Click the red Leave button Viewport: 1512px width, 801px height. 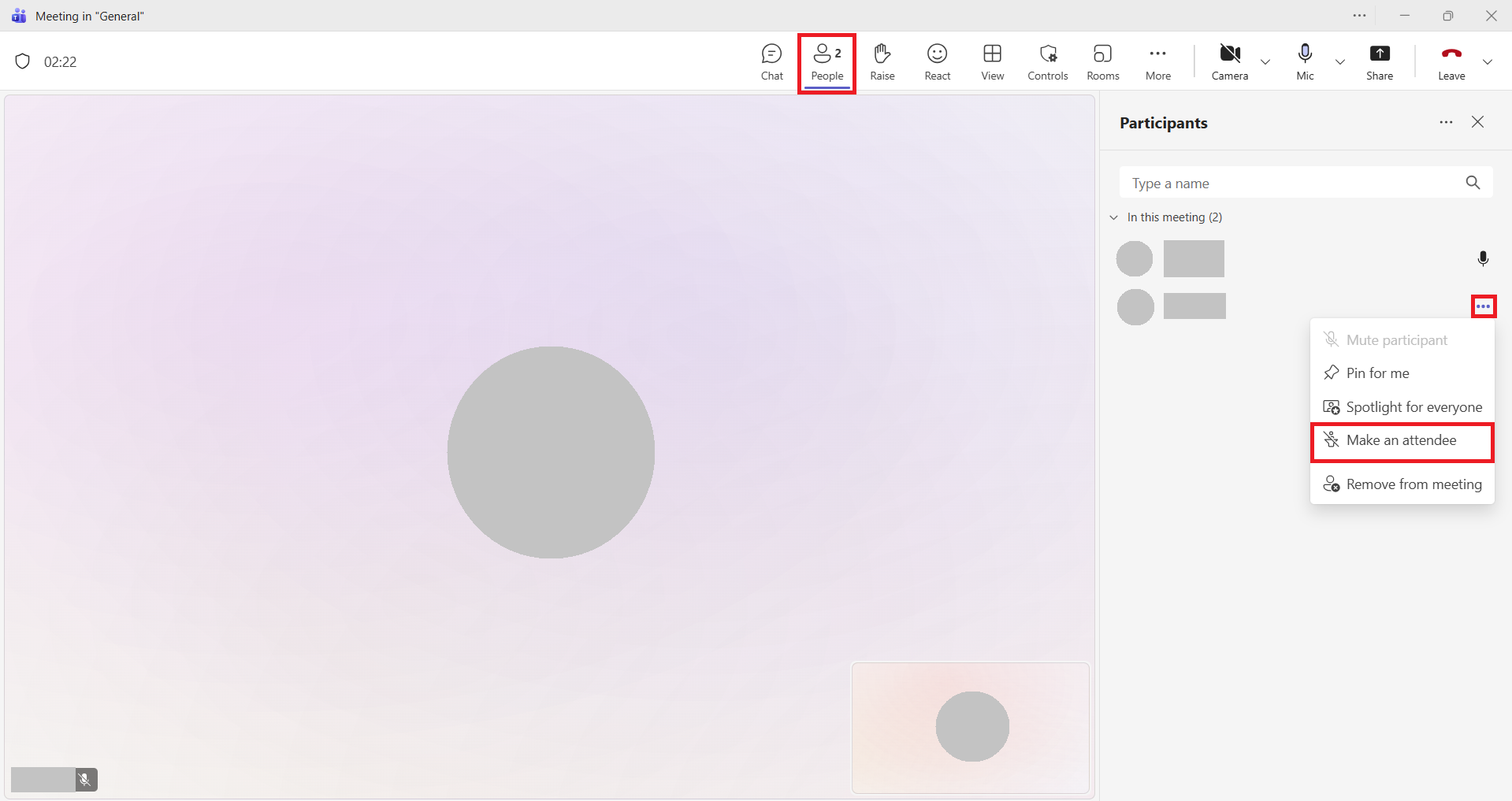click(1451, 62)
